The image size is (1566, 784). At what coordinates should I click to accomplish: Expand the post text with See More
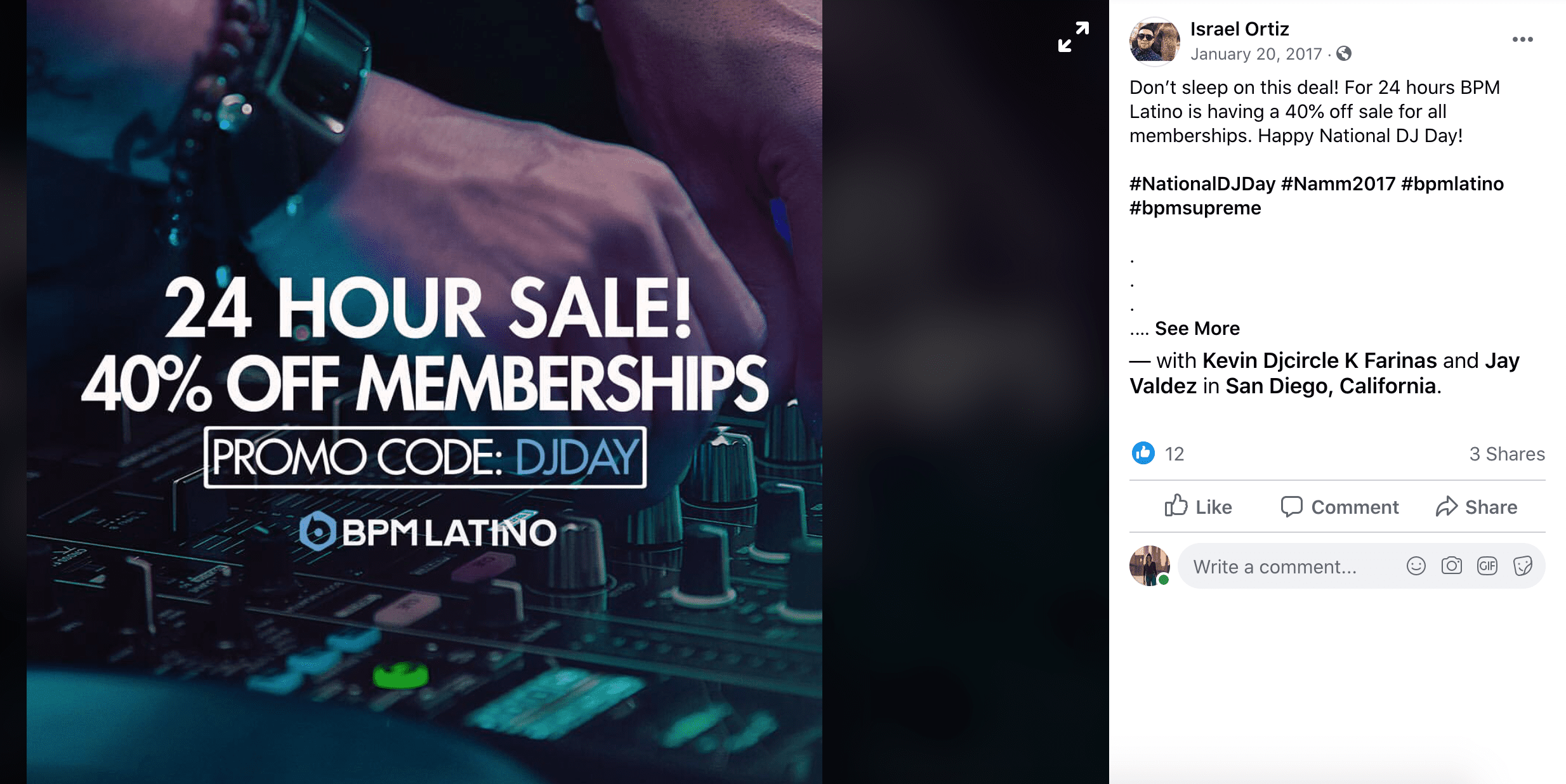(x=1197, y=328)
